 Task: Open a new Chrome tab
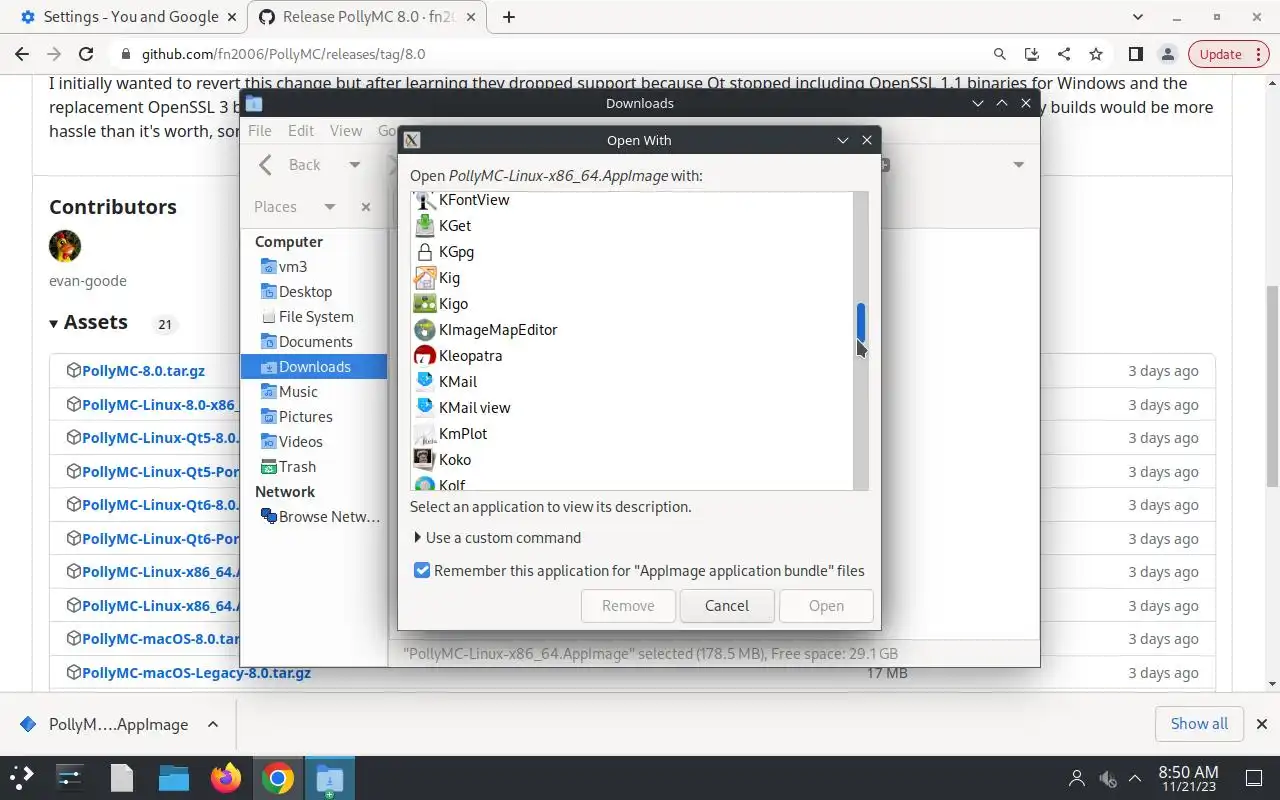coord(509,17)
